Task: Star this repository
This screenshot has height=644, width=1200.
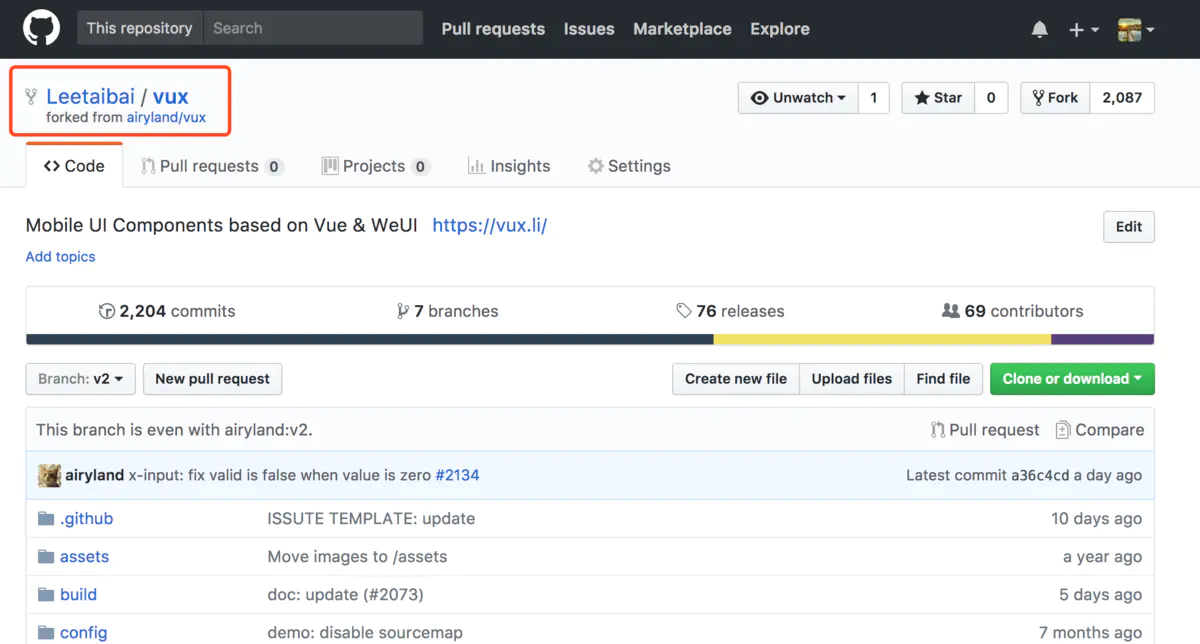Action: [937, 97]
